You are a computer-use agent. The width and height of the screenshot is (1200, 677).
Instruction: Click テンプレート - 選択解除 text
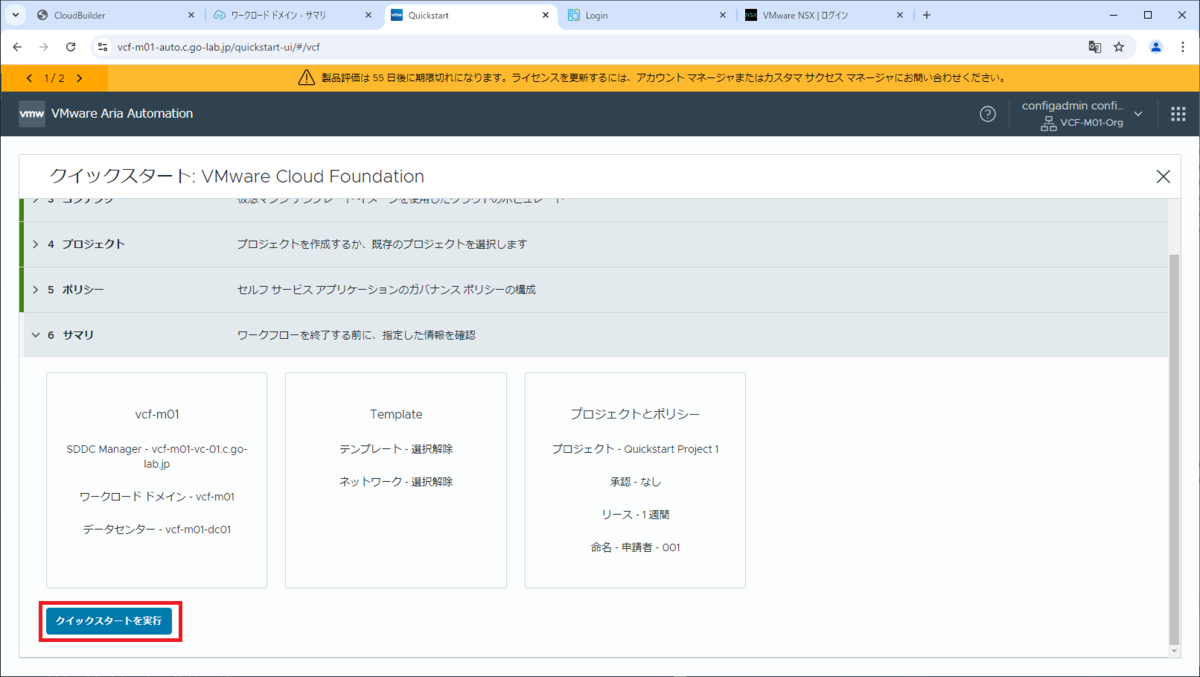396,449
